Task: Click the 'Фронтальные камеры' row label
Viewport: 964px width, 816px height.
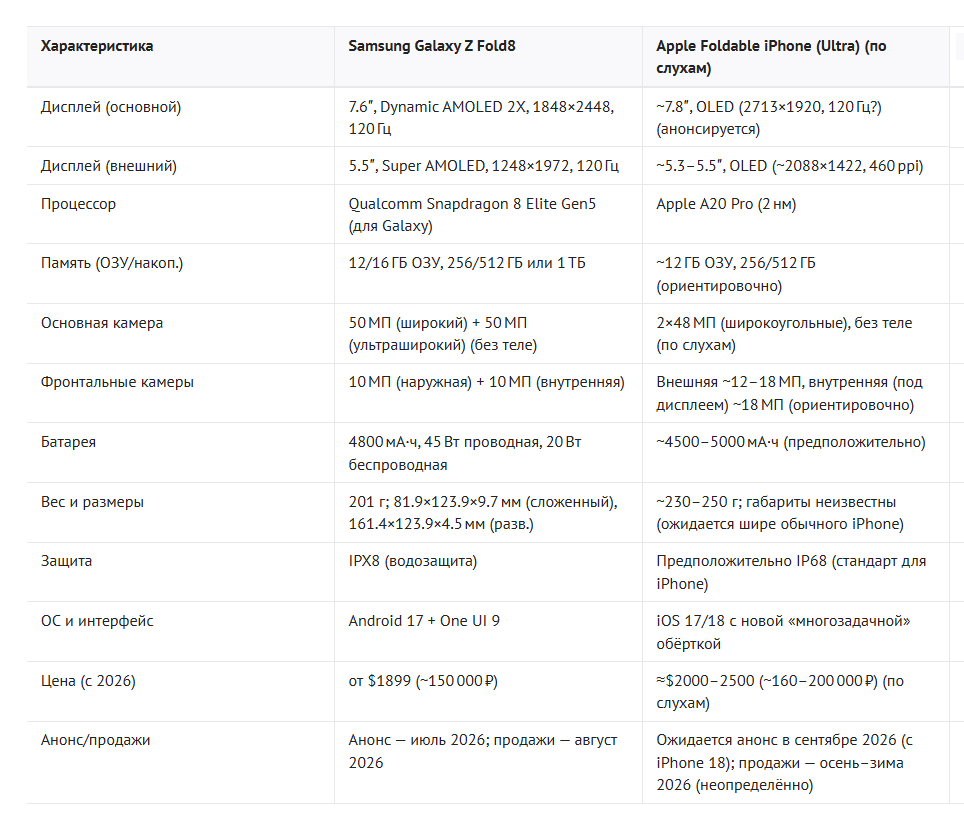Action: point(117,382)
